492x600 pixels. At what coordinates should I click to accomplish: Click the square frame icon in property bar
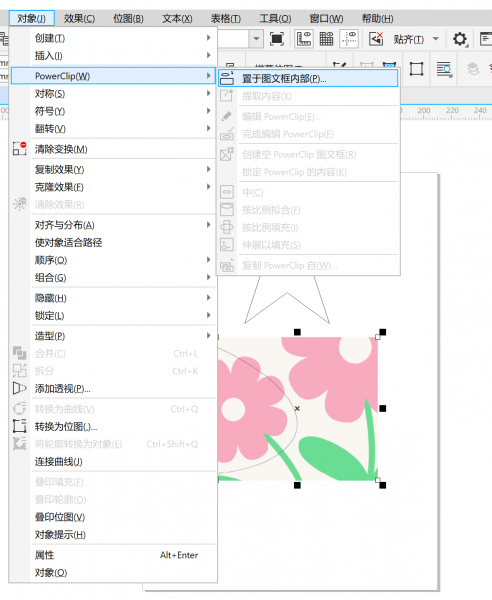(x=416, y=69)
